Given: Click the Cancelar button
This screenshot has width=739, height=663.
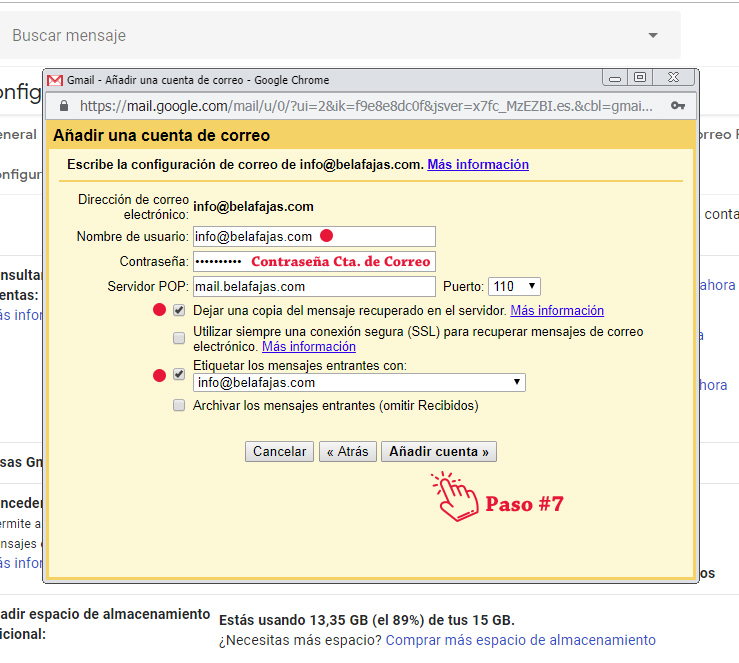Looking at the screenshot, I should click(x=279, y=452).
